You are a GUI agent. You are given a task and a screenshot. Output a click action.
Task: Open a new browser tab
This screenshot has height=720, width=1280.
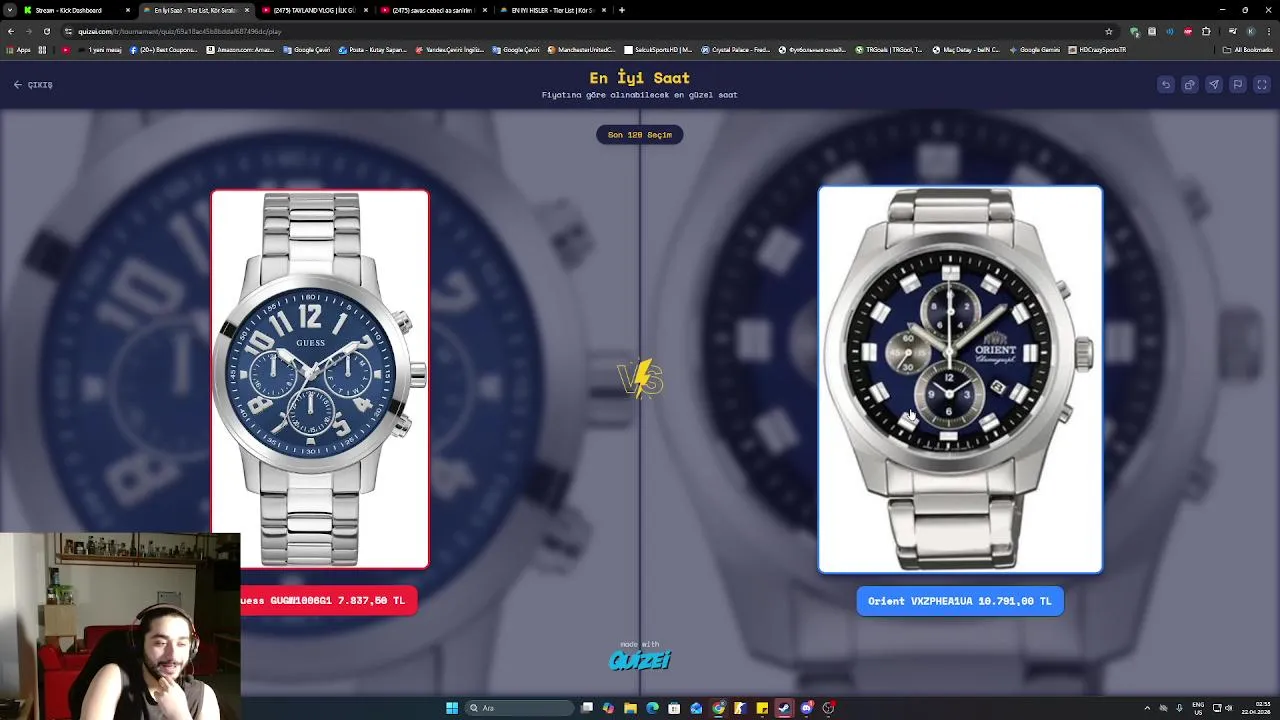click(622, 10)
